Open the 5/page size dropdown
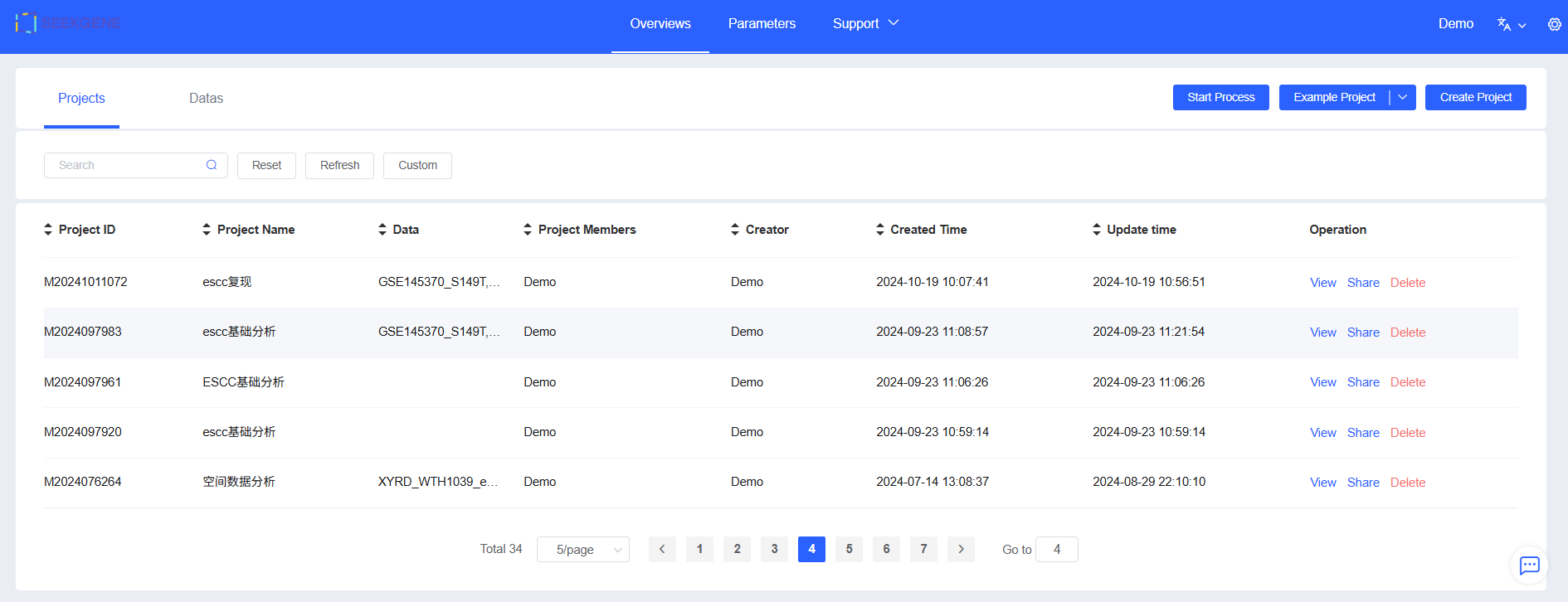This screenshot has height=602, width=1568. tap(582, 549)
